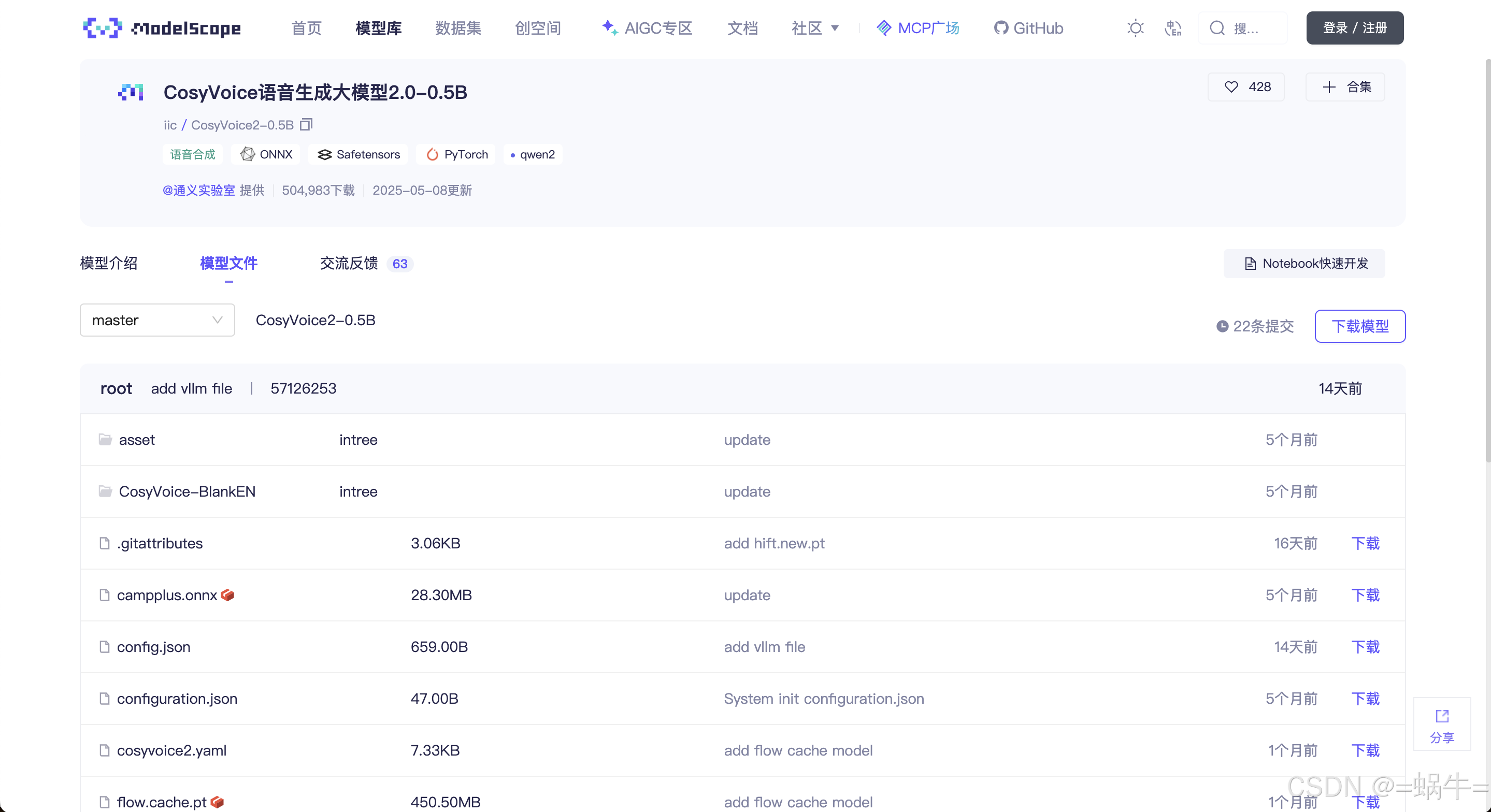Screen dimensions: 1491x812
Task: Copy model ID using copy icon
Action: (306, 124)
